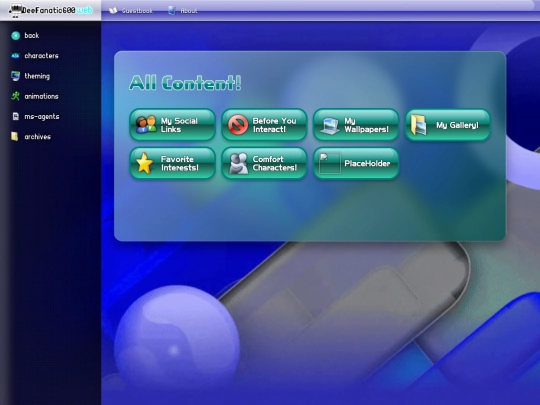Click the Guestbook book icon

[113, 11]
